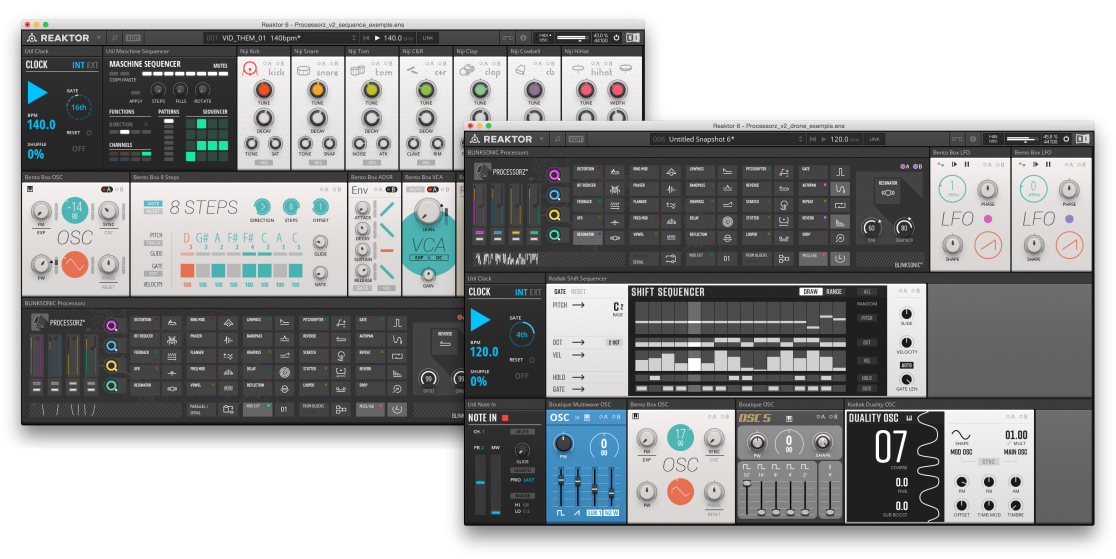The height and width of the screenshot is (559, 1116).
Task: Click the 120.0 BPM value in the drone window Clock
Action: click(484, 352)
